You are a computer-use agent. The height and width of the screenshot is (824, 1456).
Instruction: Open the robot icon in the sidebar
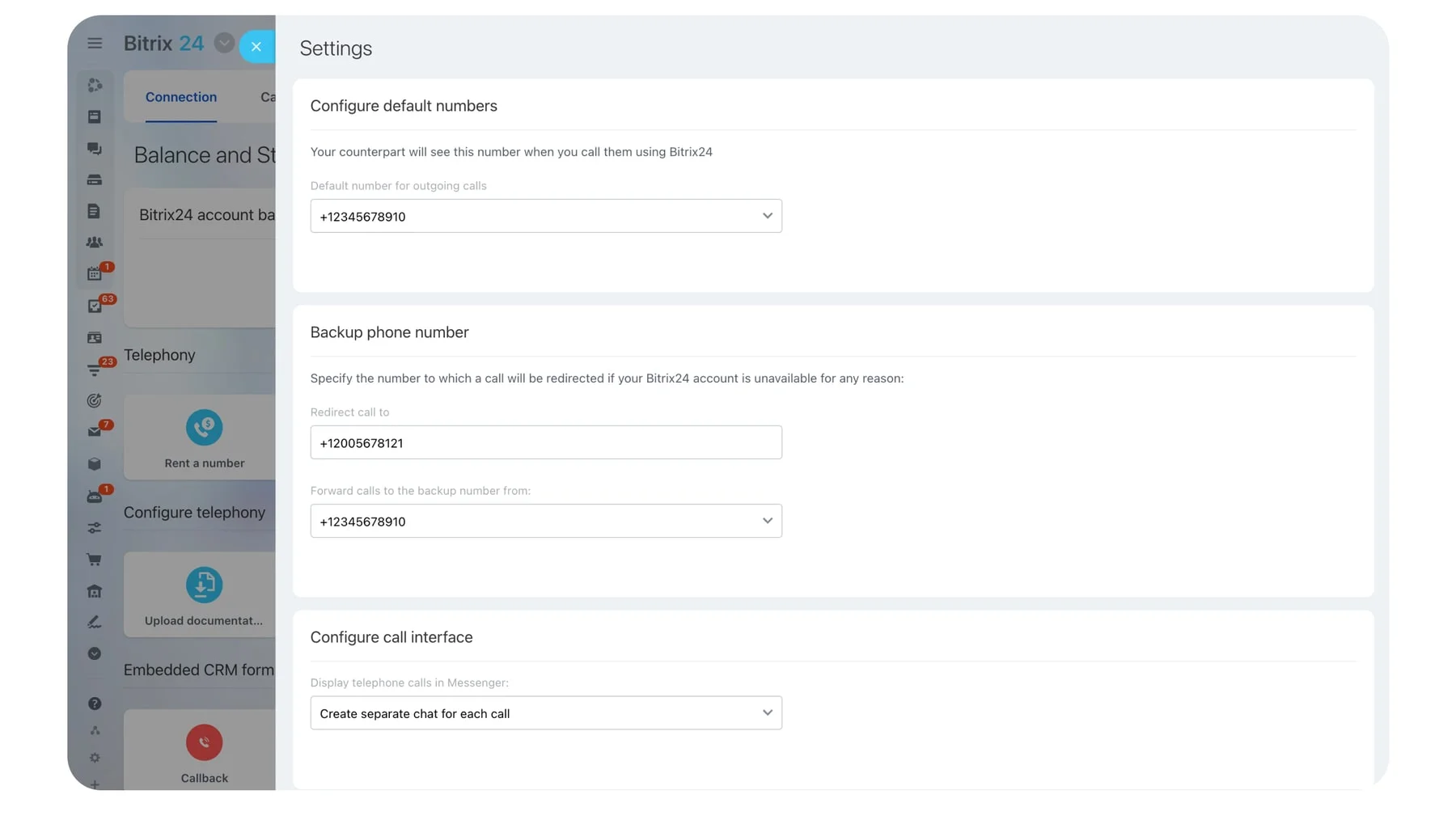coord(95,497)
